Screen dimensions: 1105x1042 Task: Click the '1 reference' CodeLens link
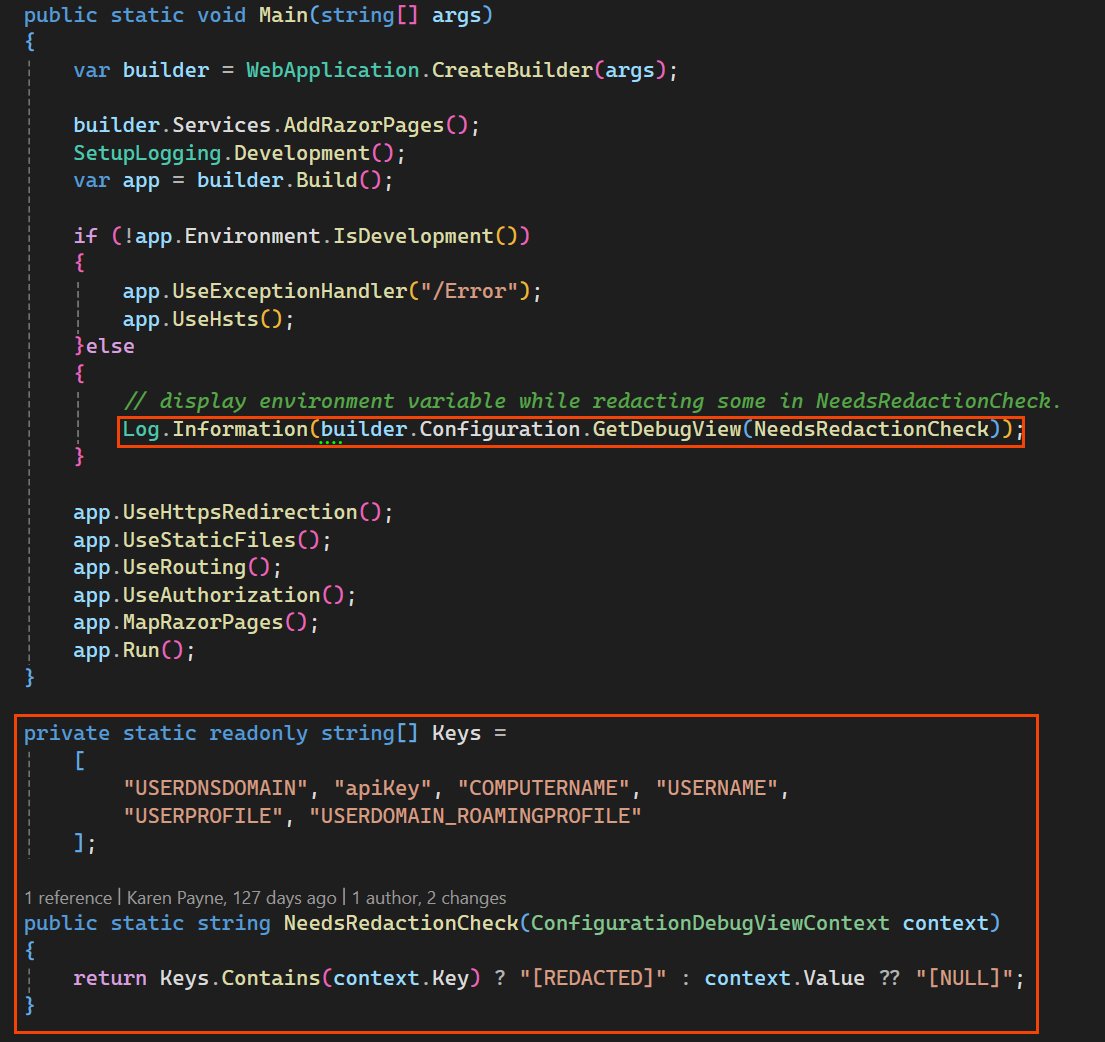point(68,898)
